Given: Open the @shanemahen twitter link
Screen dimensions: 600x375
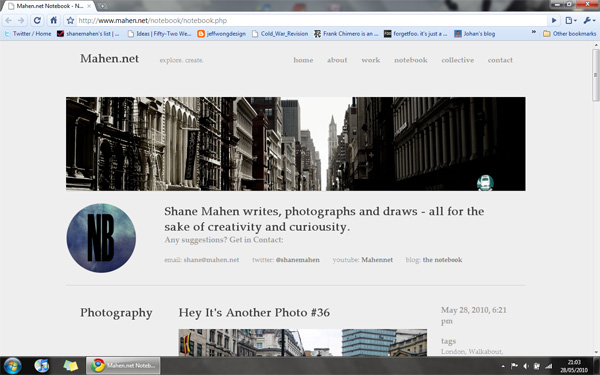Looking at the screenshot, I should tap(297, 260).
